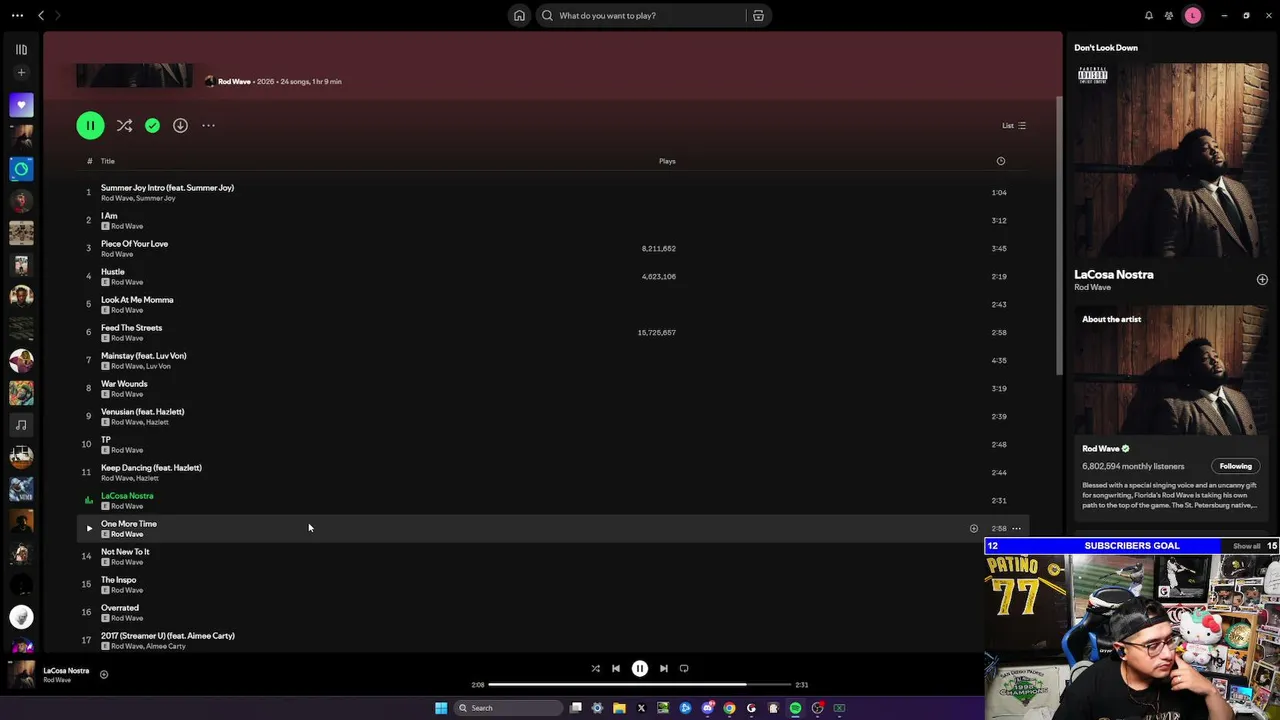This screenshot has width=1280, height=720.
Task: Open the large album cover in Now Playing panel
Action: coord(1171,161)
